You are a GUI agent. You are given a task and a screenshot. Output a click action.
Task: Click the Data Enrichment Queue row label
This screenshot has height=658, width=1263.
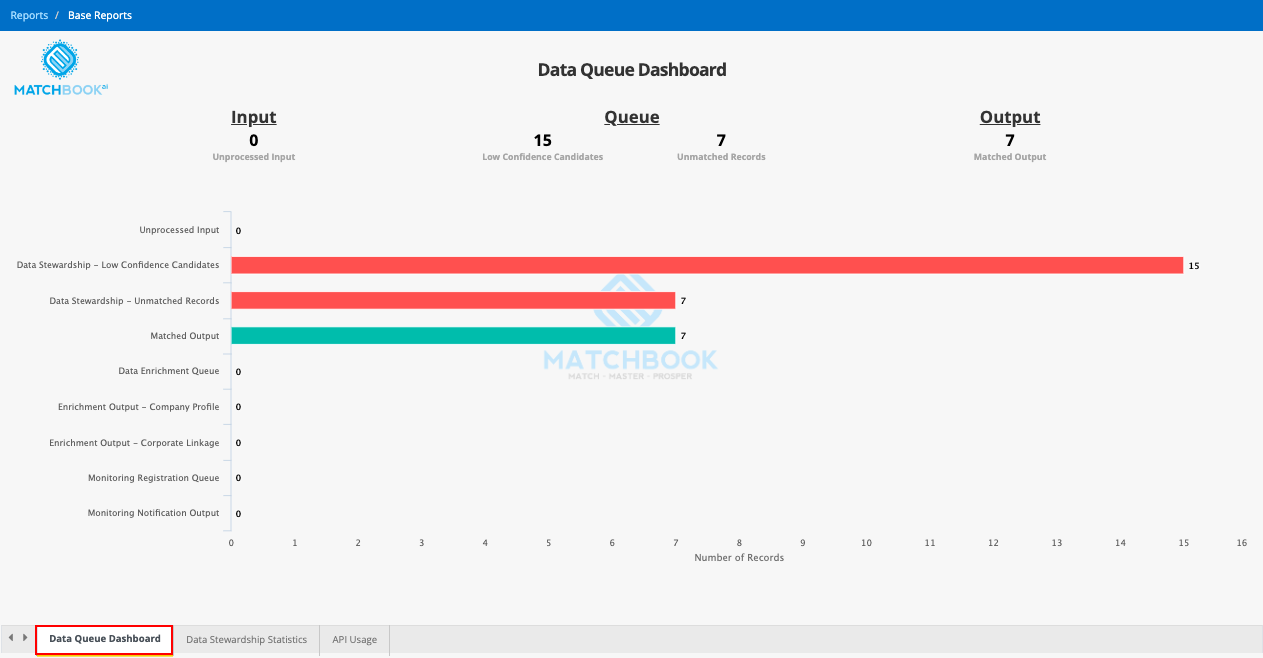point(169,371)
